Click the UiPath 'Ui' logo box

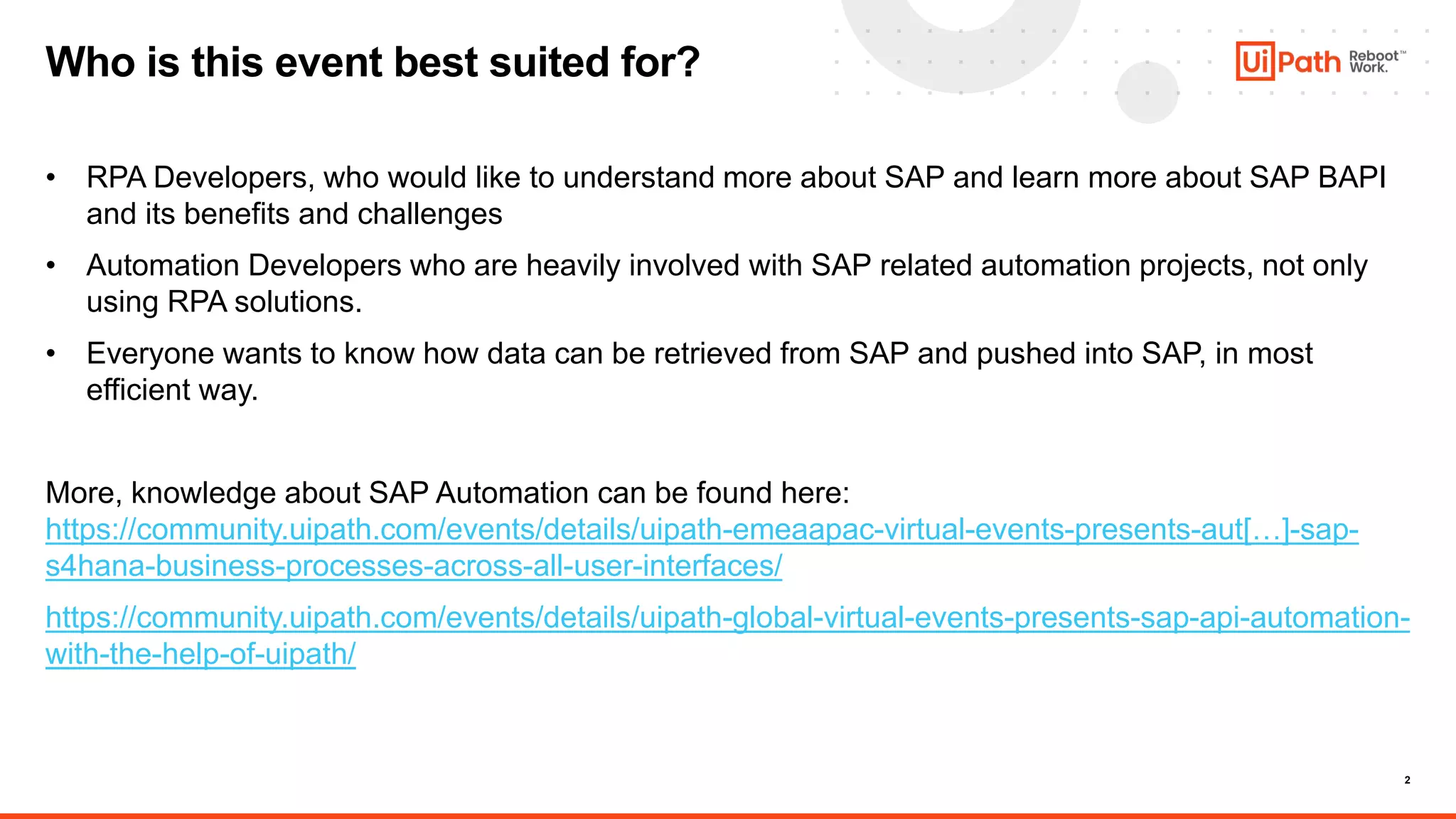point(1255,61)
